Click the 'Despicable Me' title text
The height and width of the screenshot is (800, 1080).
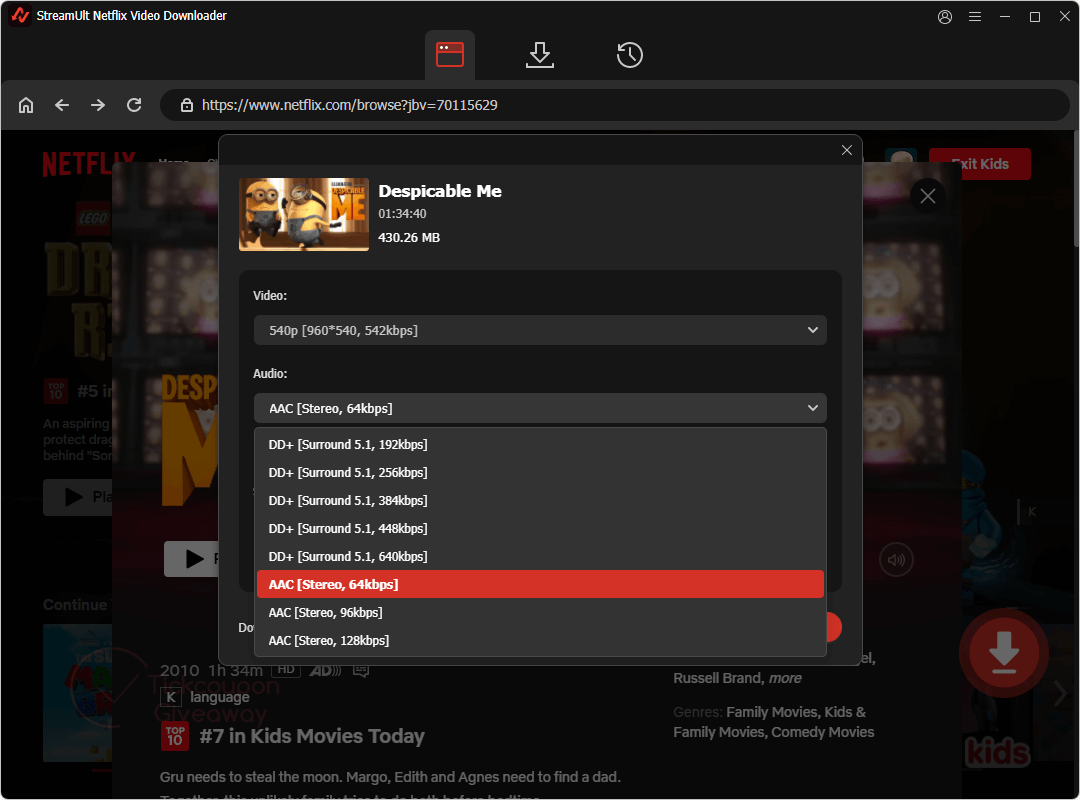pyautogui.click(x=440, y=192)
